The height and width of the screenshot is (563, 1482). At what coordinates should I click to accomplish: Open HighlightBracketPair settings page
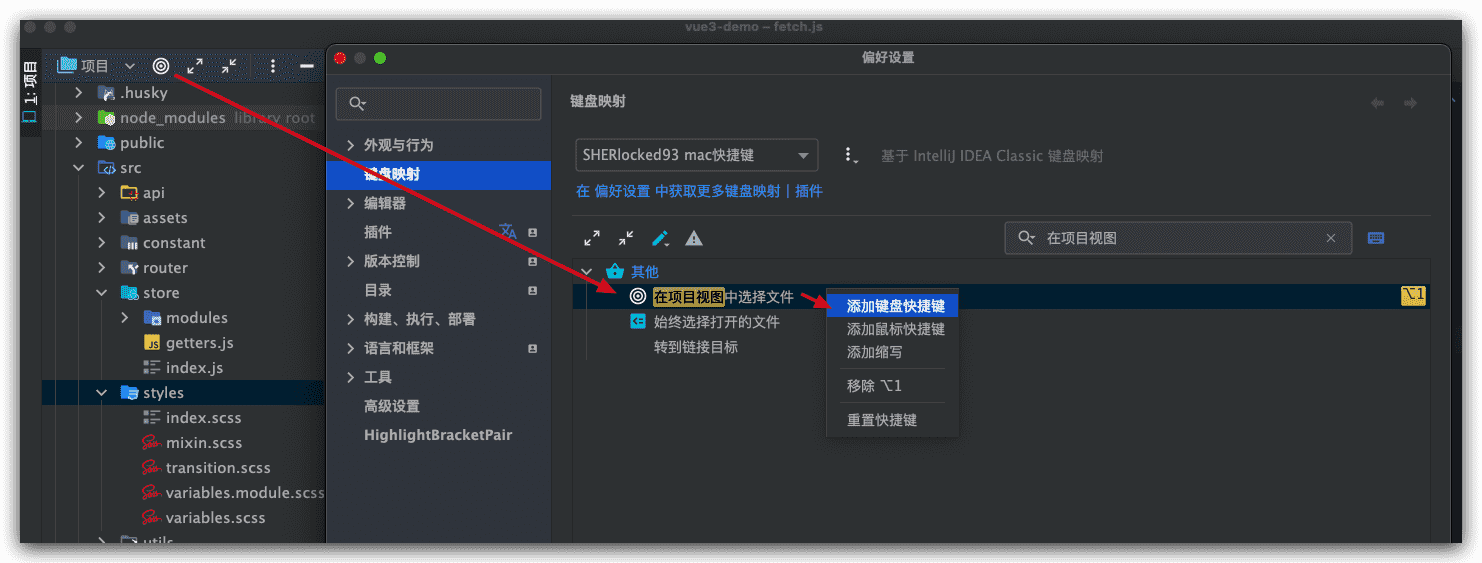[x=438, y=435]
